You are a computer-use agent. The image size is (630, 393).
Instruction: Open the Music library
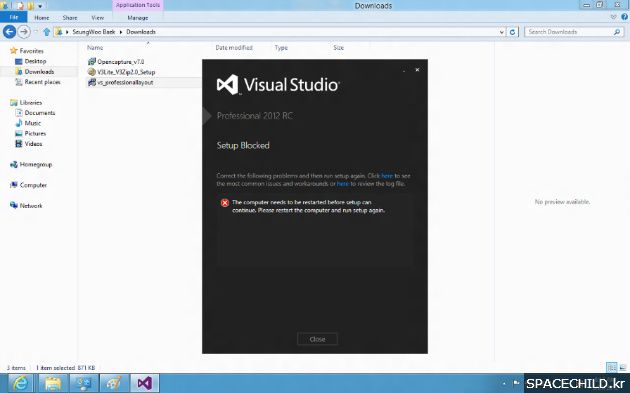click(x=33, y=123)
